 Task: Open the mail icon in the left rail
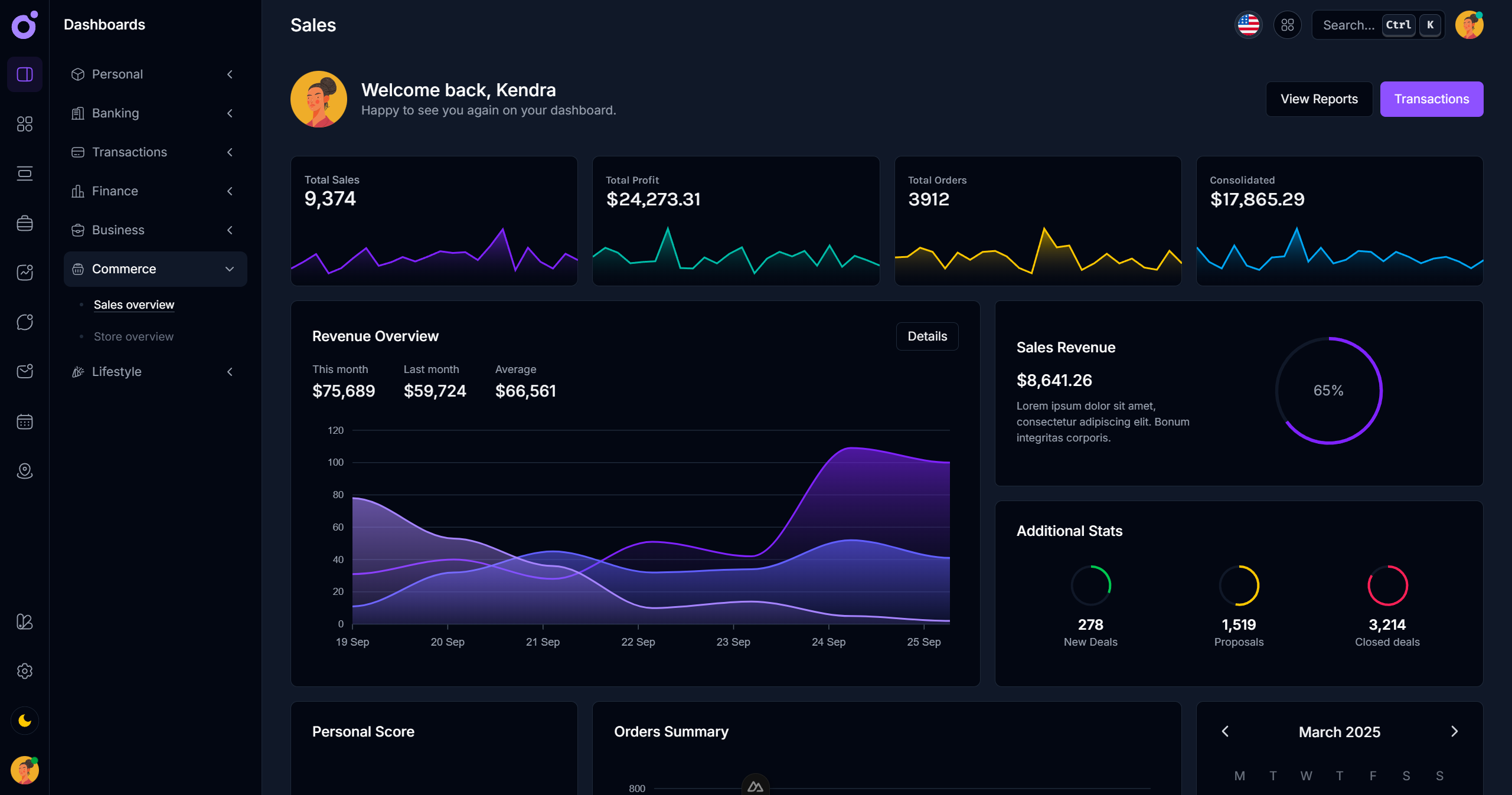tap(24, 371)
